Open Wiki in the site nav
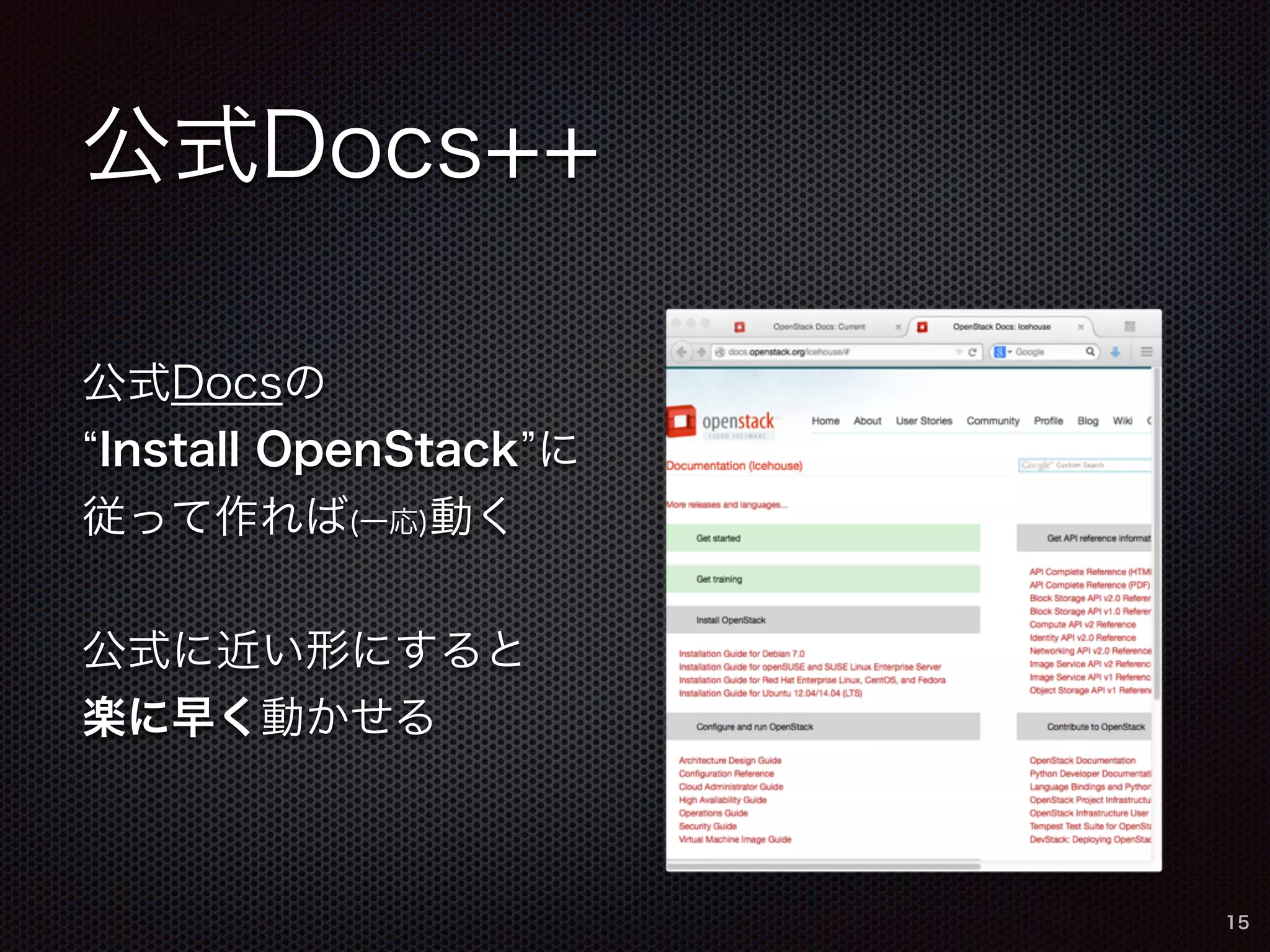 [1122, 421]
